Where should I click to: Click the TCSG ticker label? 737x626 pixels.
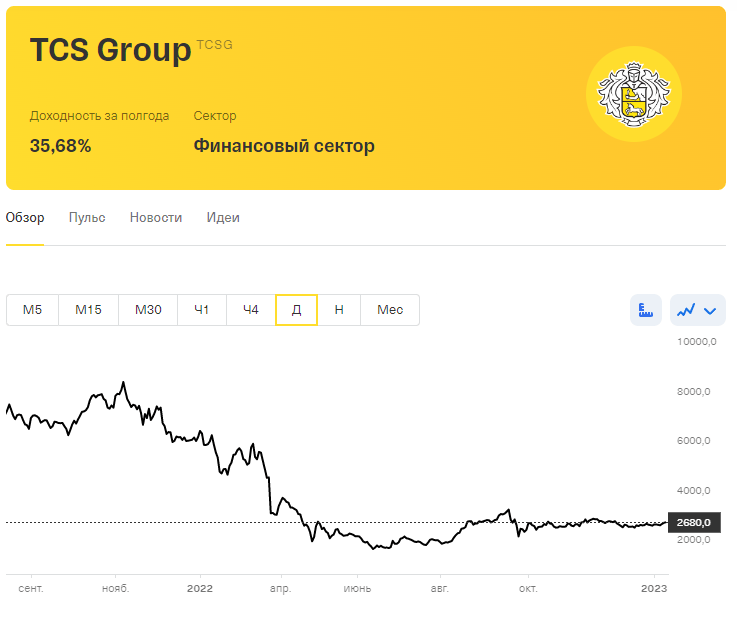[x=214, y=45]
